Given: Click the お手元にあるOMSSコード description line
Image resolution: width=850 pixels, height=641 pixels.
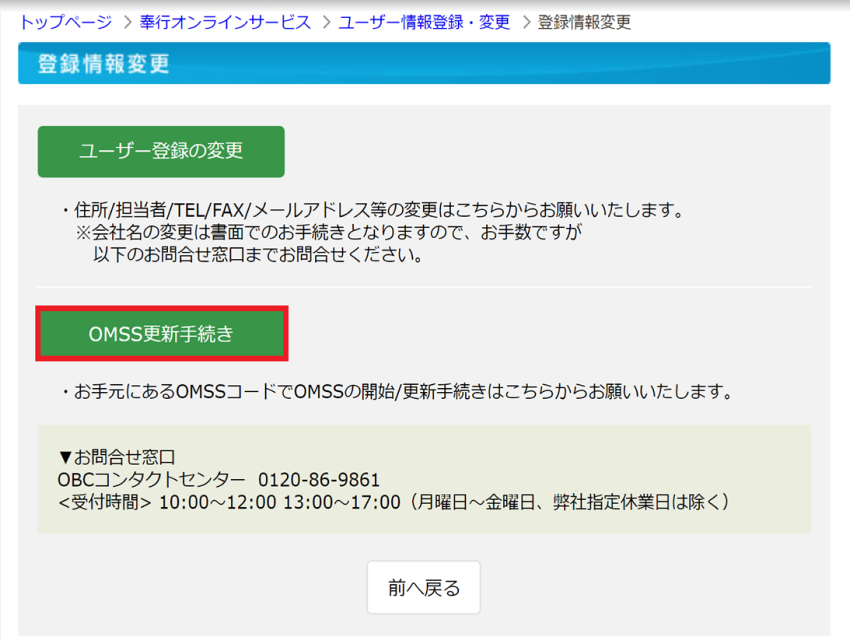Looking at the screenshot, I should click(396, 391).
